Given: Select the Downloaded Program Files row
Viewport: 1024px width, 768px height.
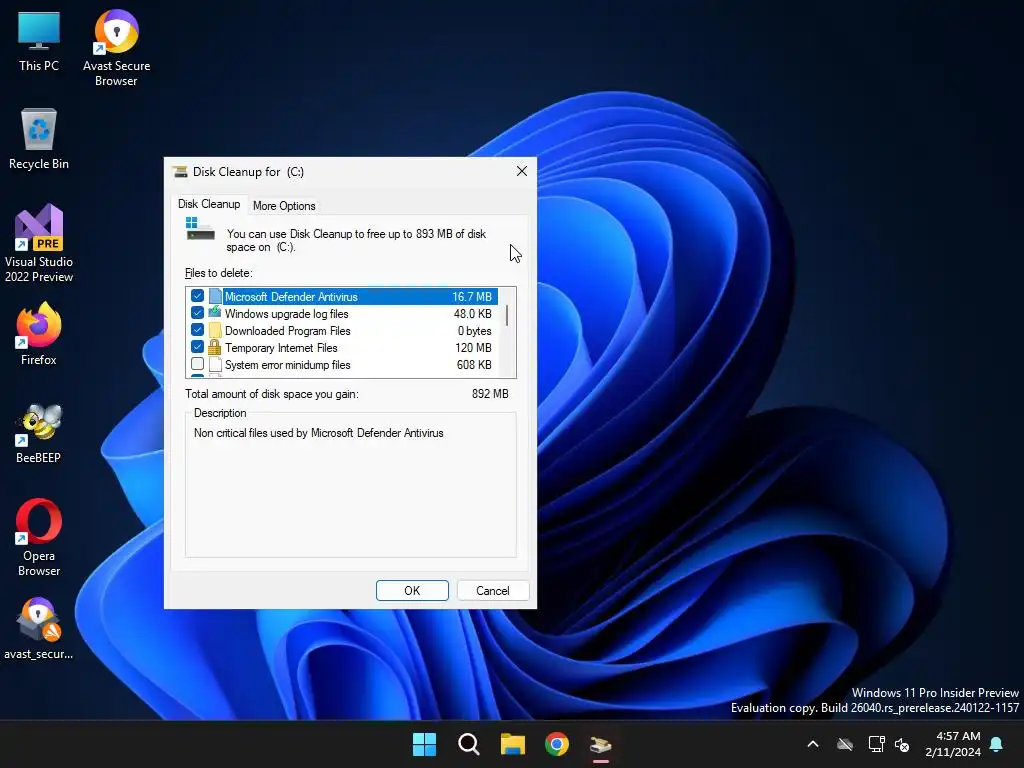Looking at the screenshot, I should [x=342, y=330].
